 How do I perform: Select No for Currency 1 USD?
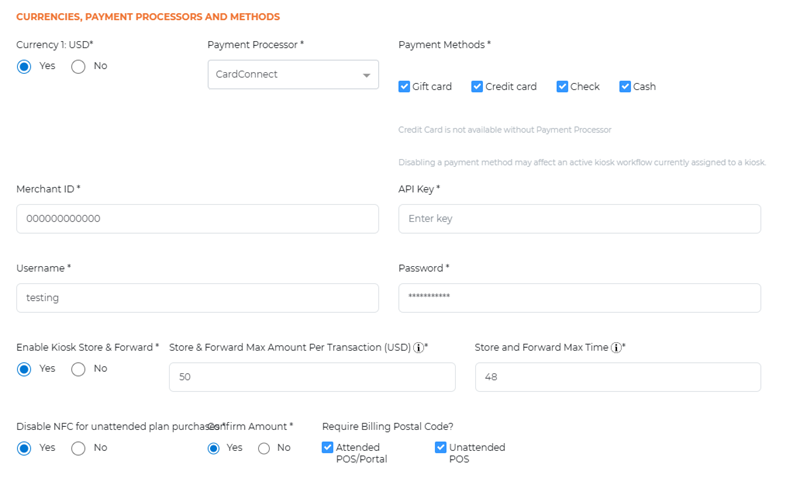coord(78,67)
